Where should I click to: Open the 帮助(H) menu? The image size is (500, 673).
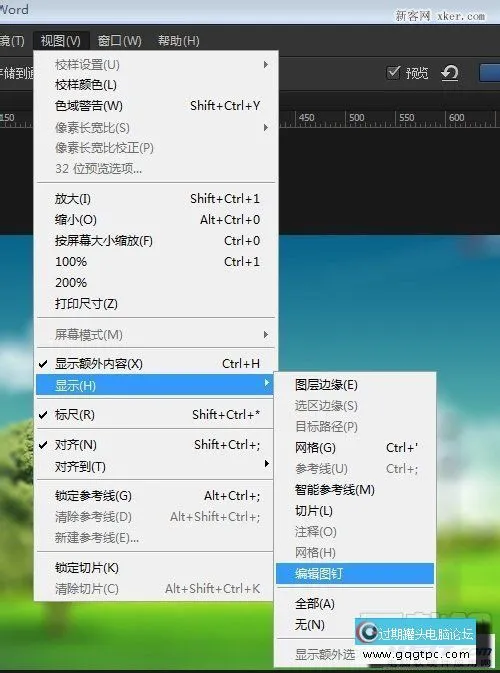179,41
